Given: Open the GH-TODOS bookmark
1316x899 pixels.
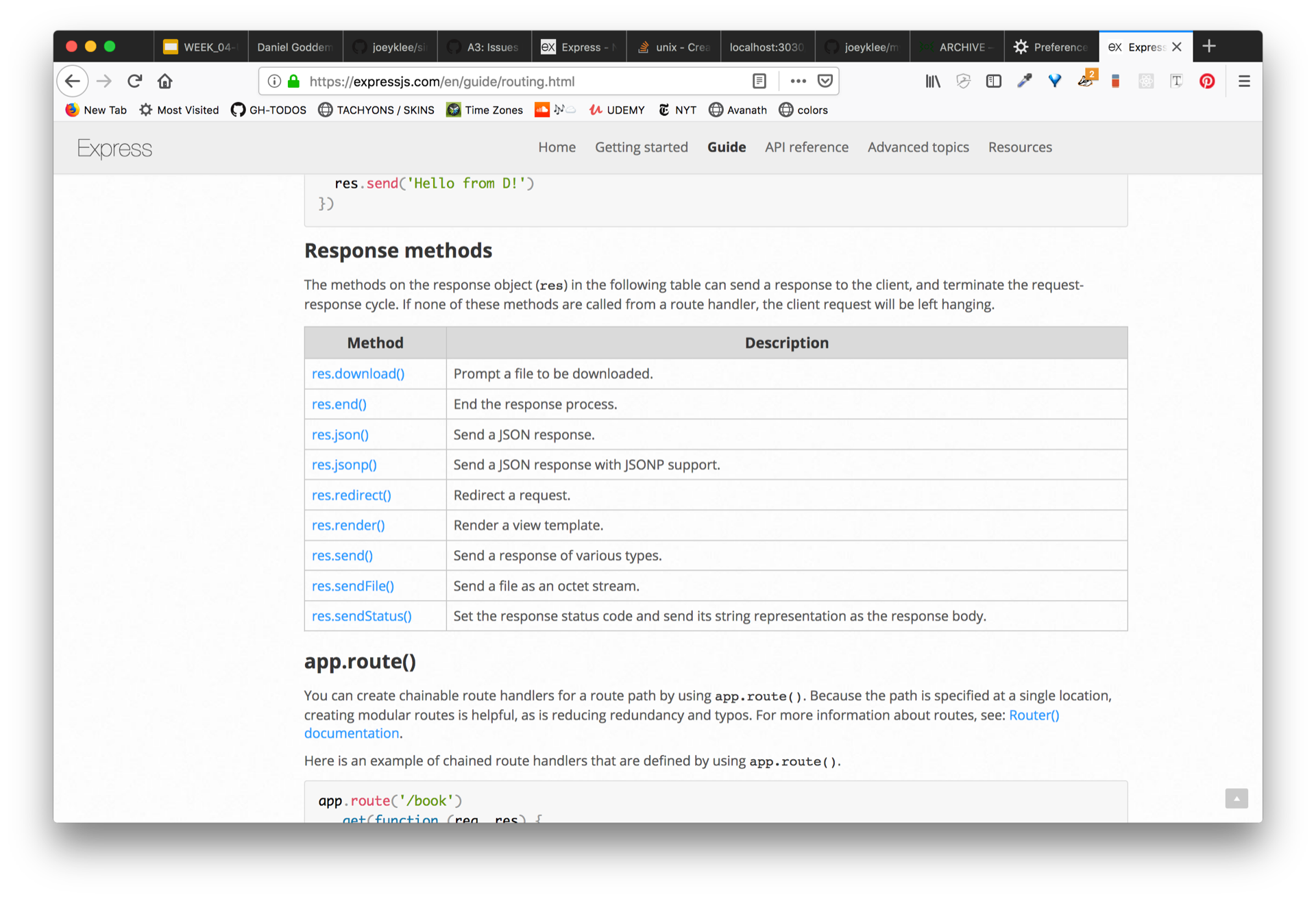Looking at the screenshot, I should coord(269,110).
